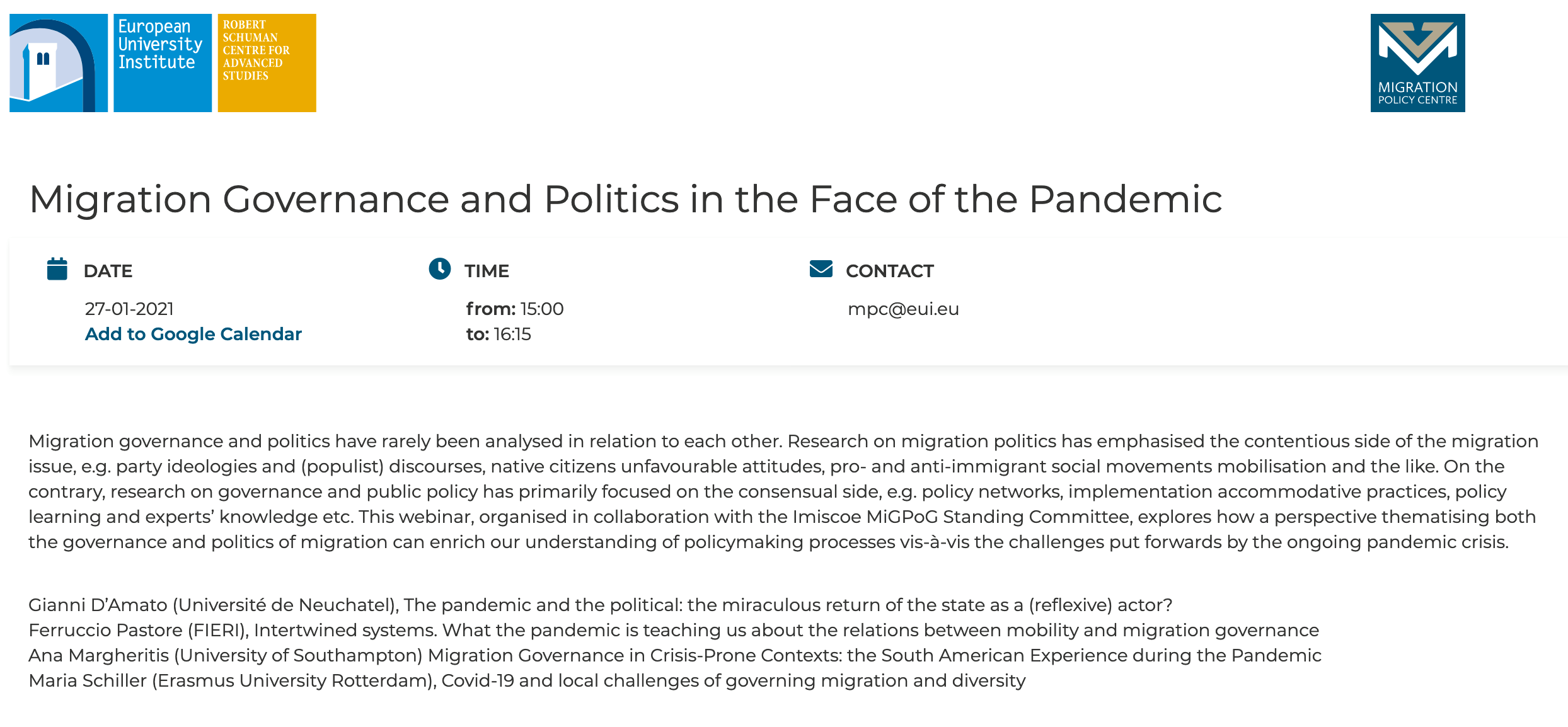Click the start time 15:00
This screenshot has height=727, width=1568.
[x=542, y=309]
